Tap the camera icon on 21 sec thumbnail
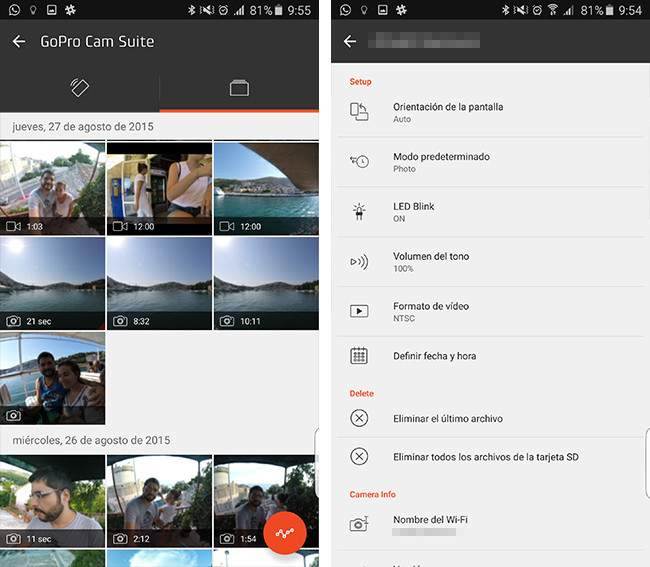 [x=13, y=321]
